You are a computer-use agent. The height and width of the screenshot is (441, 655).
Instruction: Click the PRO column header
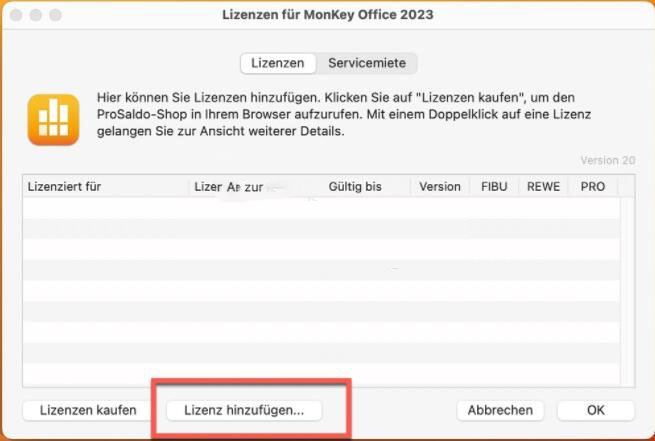tap(592, 187)
